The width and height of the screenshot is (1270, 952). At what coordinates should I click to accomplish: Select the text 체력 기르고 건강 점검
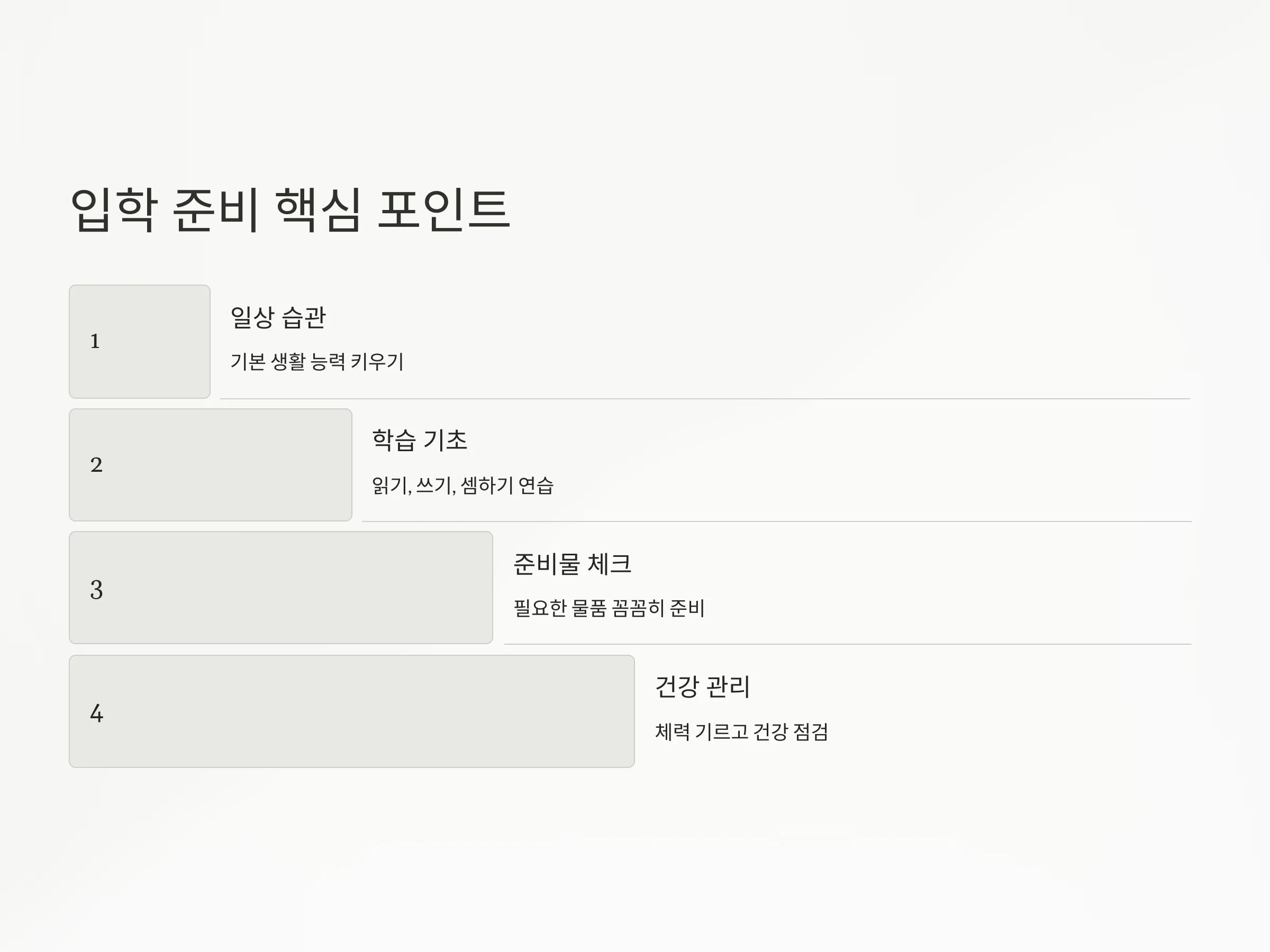pyautogui.click(x=741, y=731)
